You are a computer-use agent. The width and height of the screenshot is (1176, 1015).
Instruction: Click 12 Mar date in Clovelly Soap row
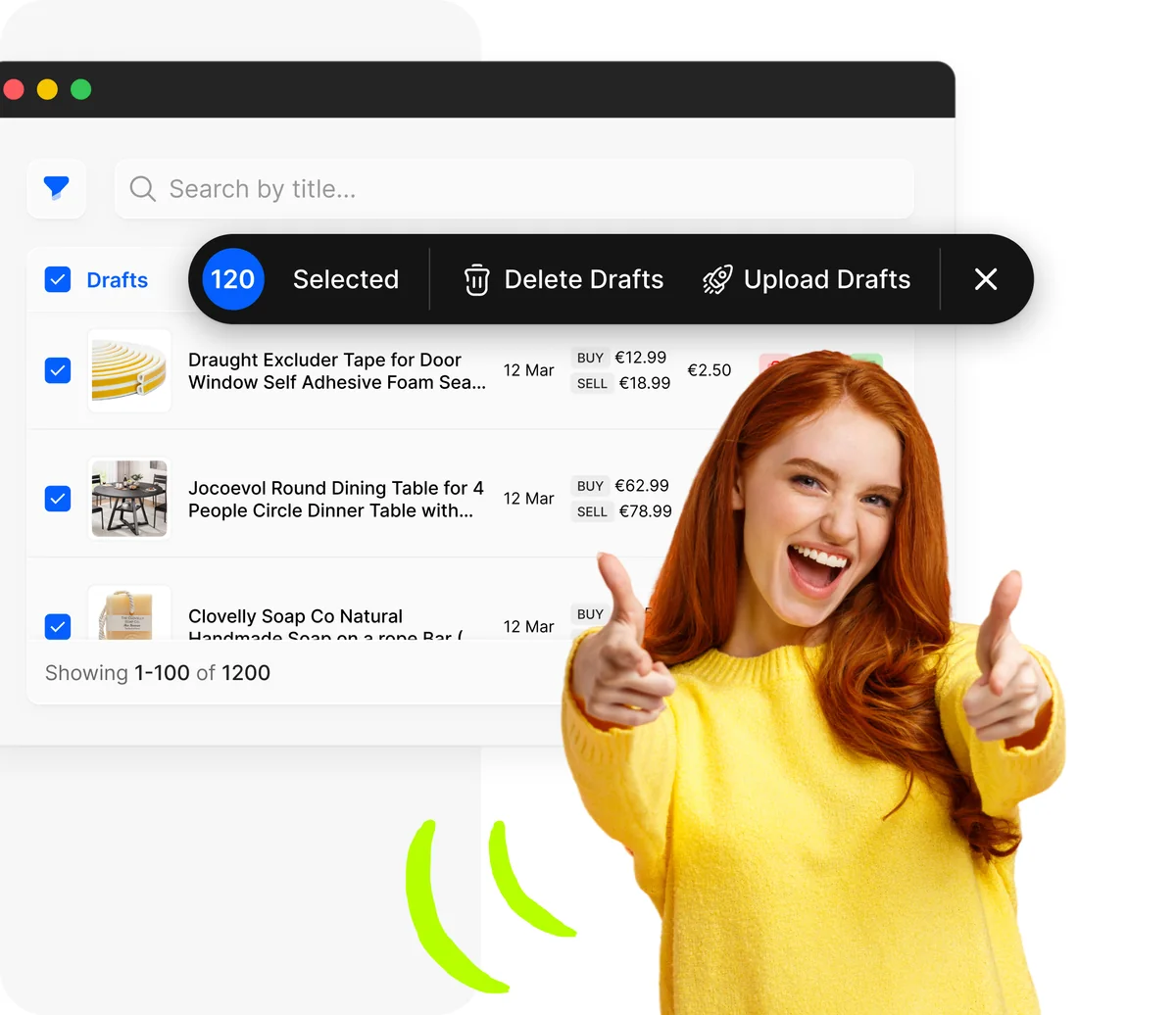(529, 627)
